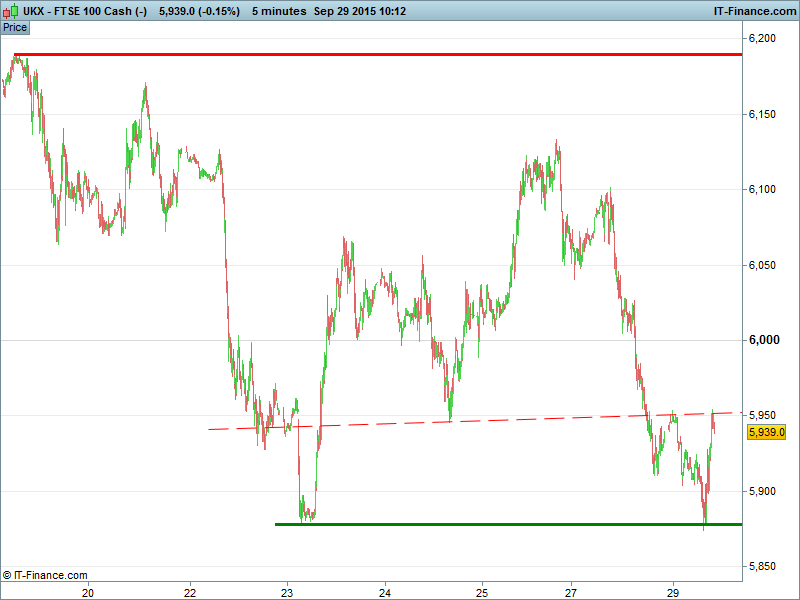Click the UKX - FTSE 100 Cash title
Screen dimensions: 800x600
(x=85, y=11)
